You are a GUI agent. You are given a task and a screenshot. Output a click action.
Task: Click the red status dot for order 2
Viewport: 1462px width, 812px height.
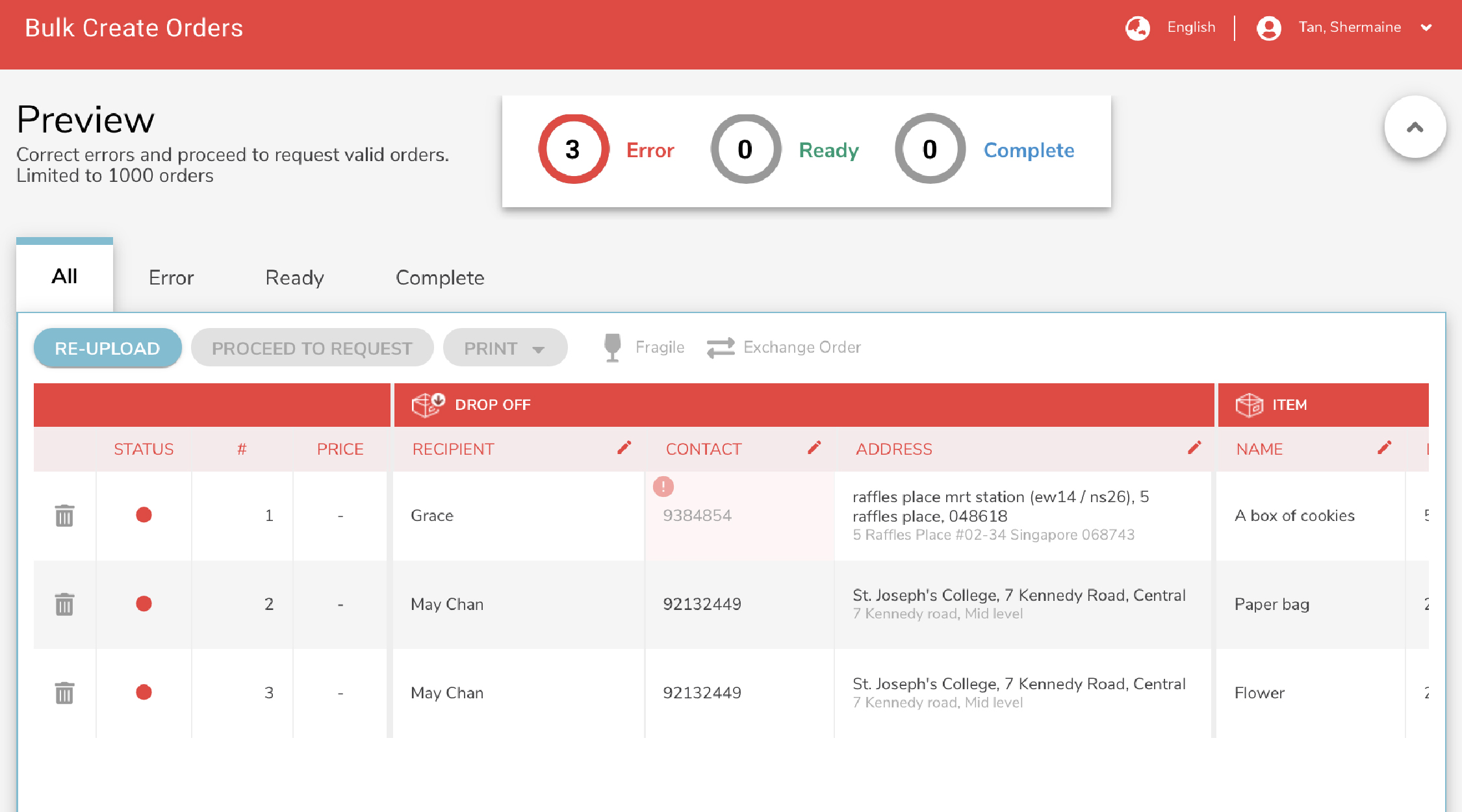click(144, 603)
